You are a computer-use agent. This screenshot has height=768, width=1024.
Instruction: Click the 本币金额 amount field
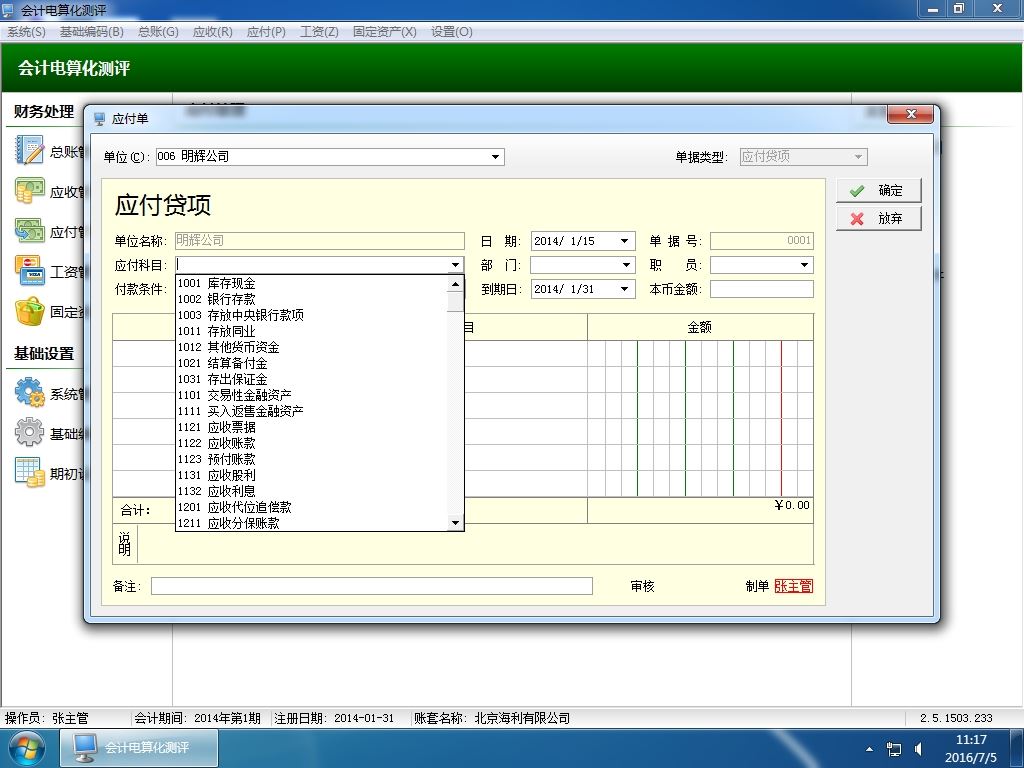(761, 289)
